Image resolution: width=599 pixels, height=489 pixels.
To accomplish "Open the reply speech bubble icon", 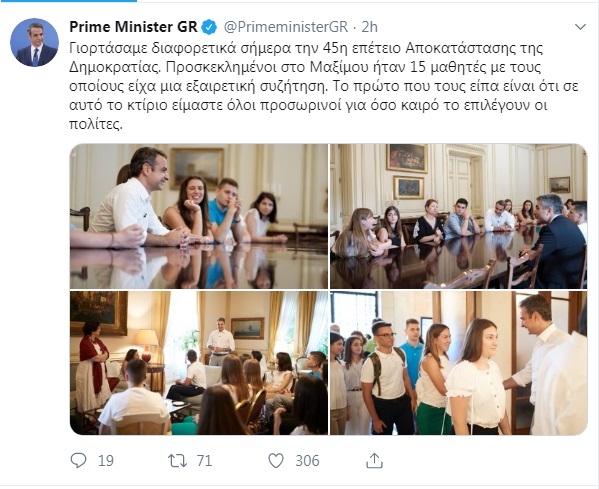I will coord(79,460).
